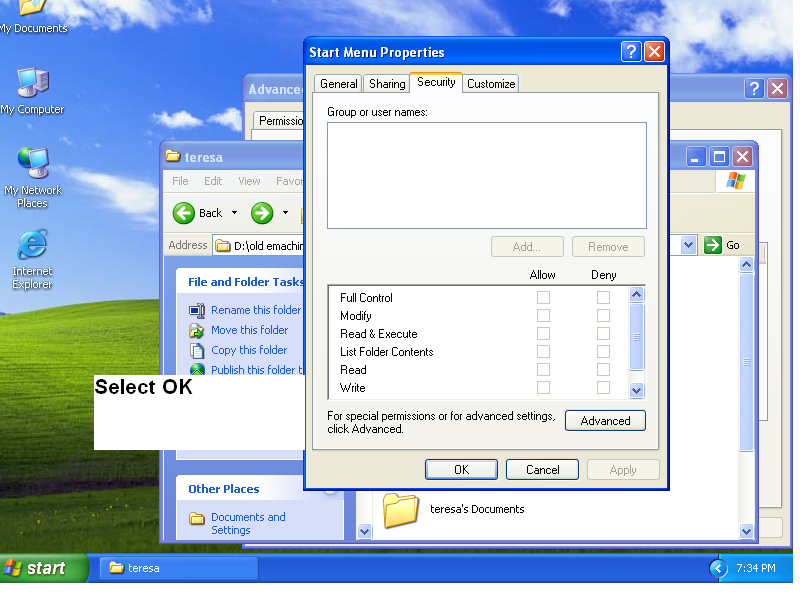
Task: Open Advanced security settings
Action: (604, 420)
